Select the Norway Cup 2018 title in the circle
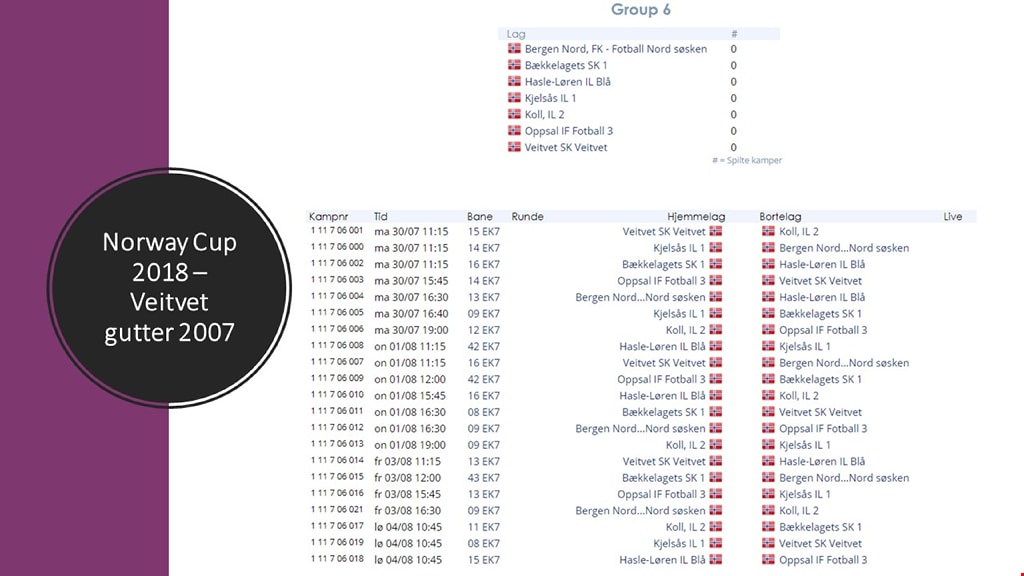1024x576 pixels. coord(169,287)
